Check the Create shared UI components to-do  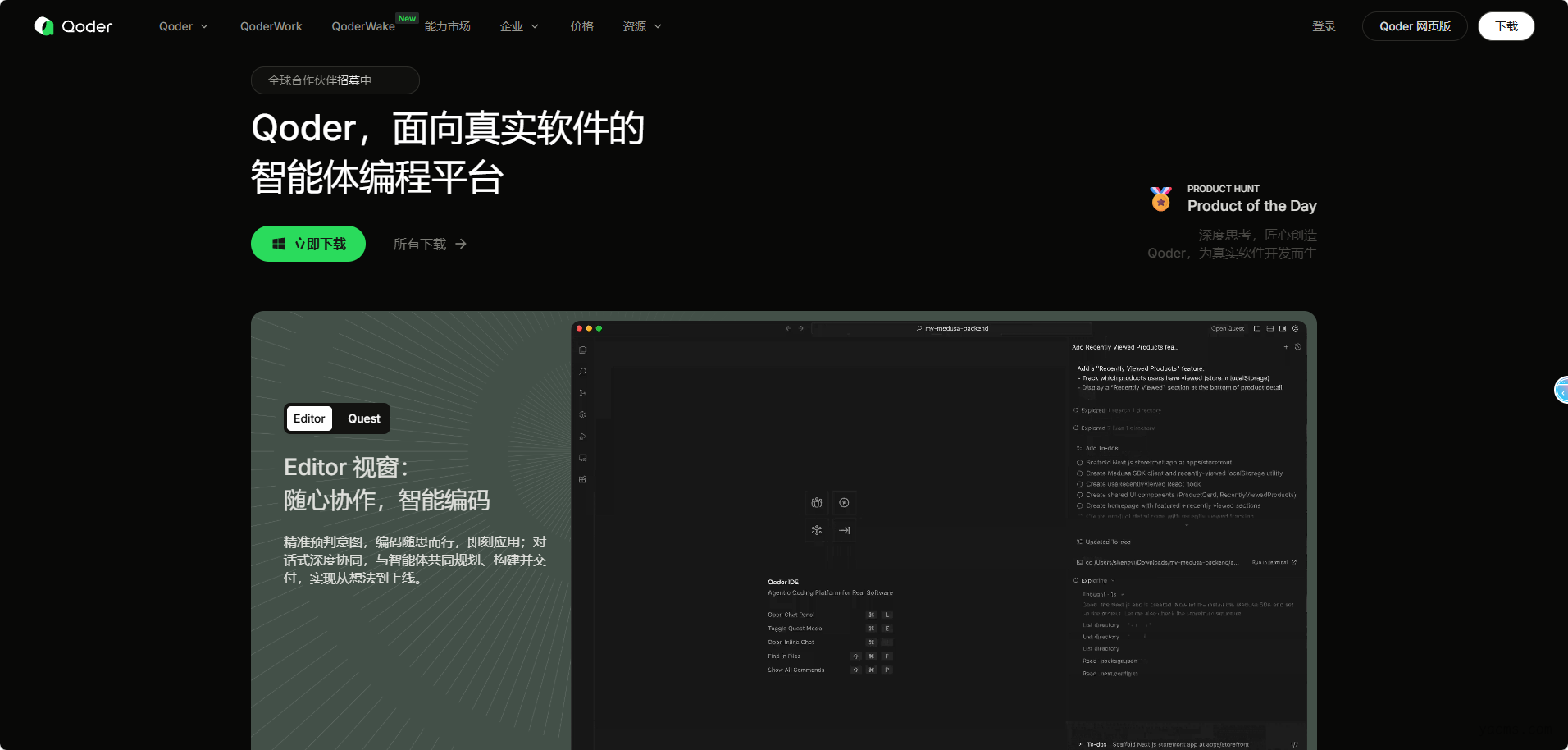coord(1079,495)
